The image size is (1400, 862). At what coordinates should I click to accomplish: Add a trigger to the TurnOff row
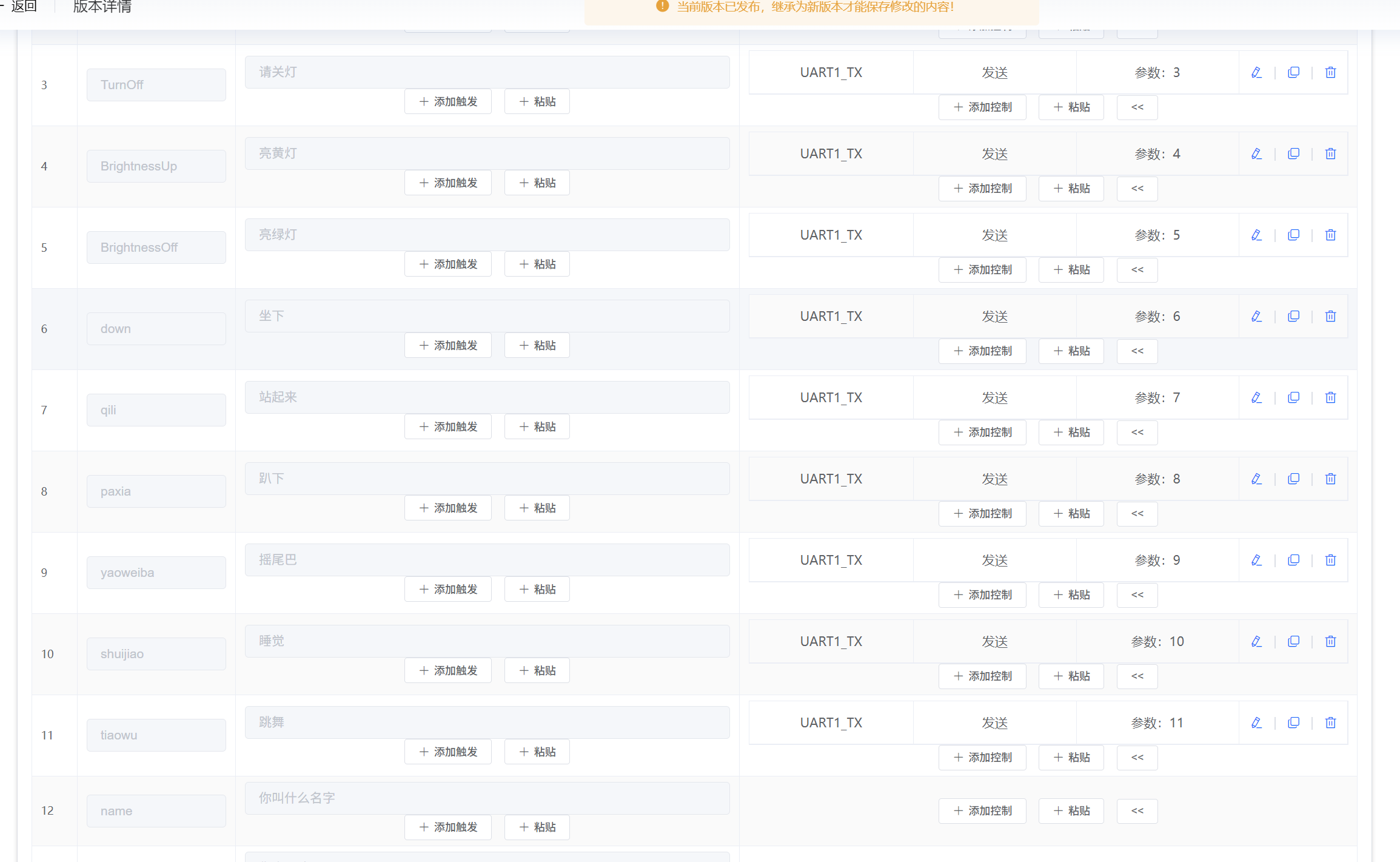448,102
